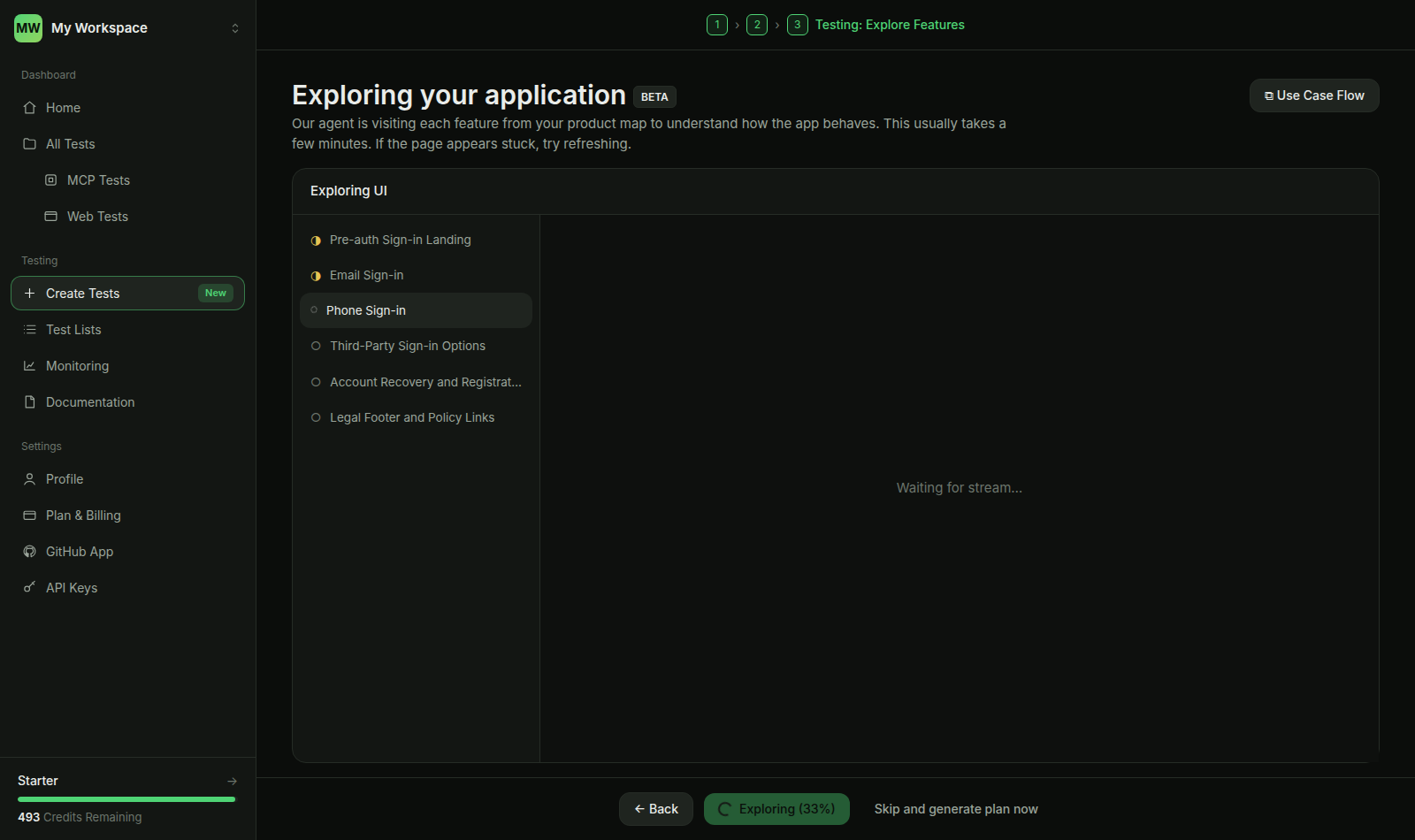Open the My Workspace switcher chevron
The height and width of the screenshot is (840, 1415).
tap(235, 28)
